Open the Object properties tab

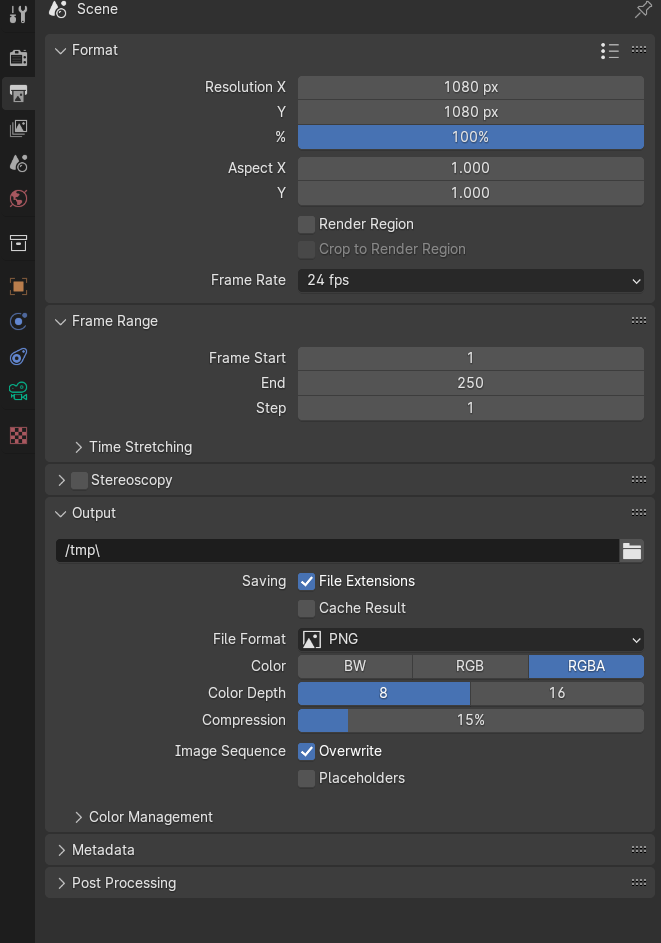18,286
